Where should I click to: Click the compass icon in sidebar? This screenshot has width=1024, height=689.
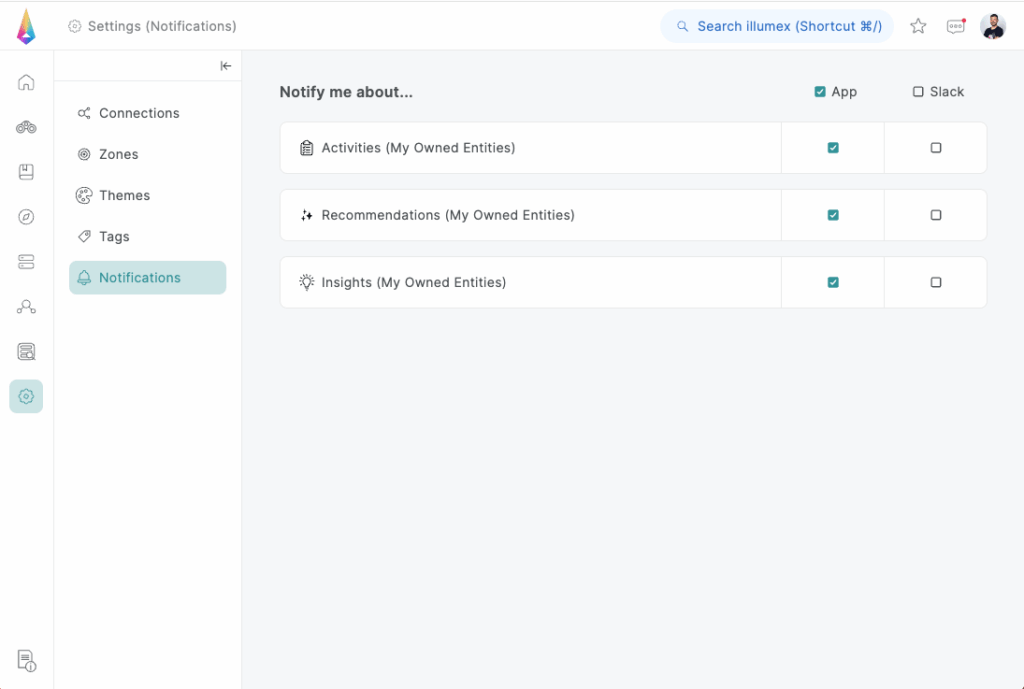click(x=26, y=217)
